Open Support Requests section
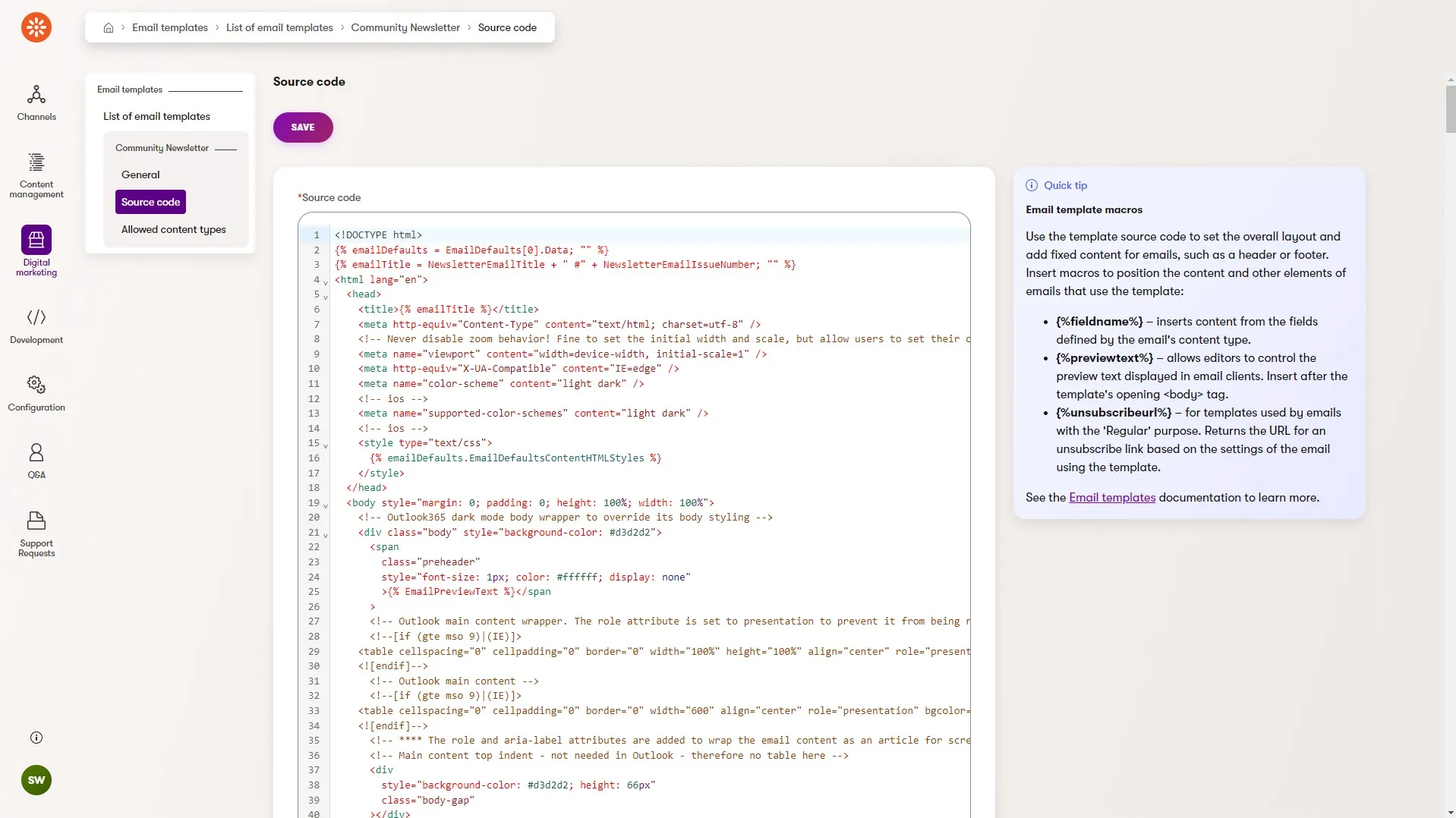 [36, 534]
